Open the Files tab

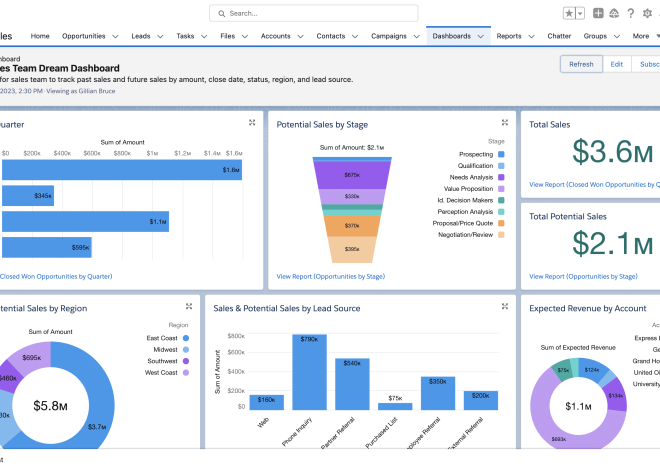(x=228, y=36)
